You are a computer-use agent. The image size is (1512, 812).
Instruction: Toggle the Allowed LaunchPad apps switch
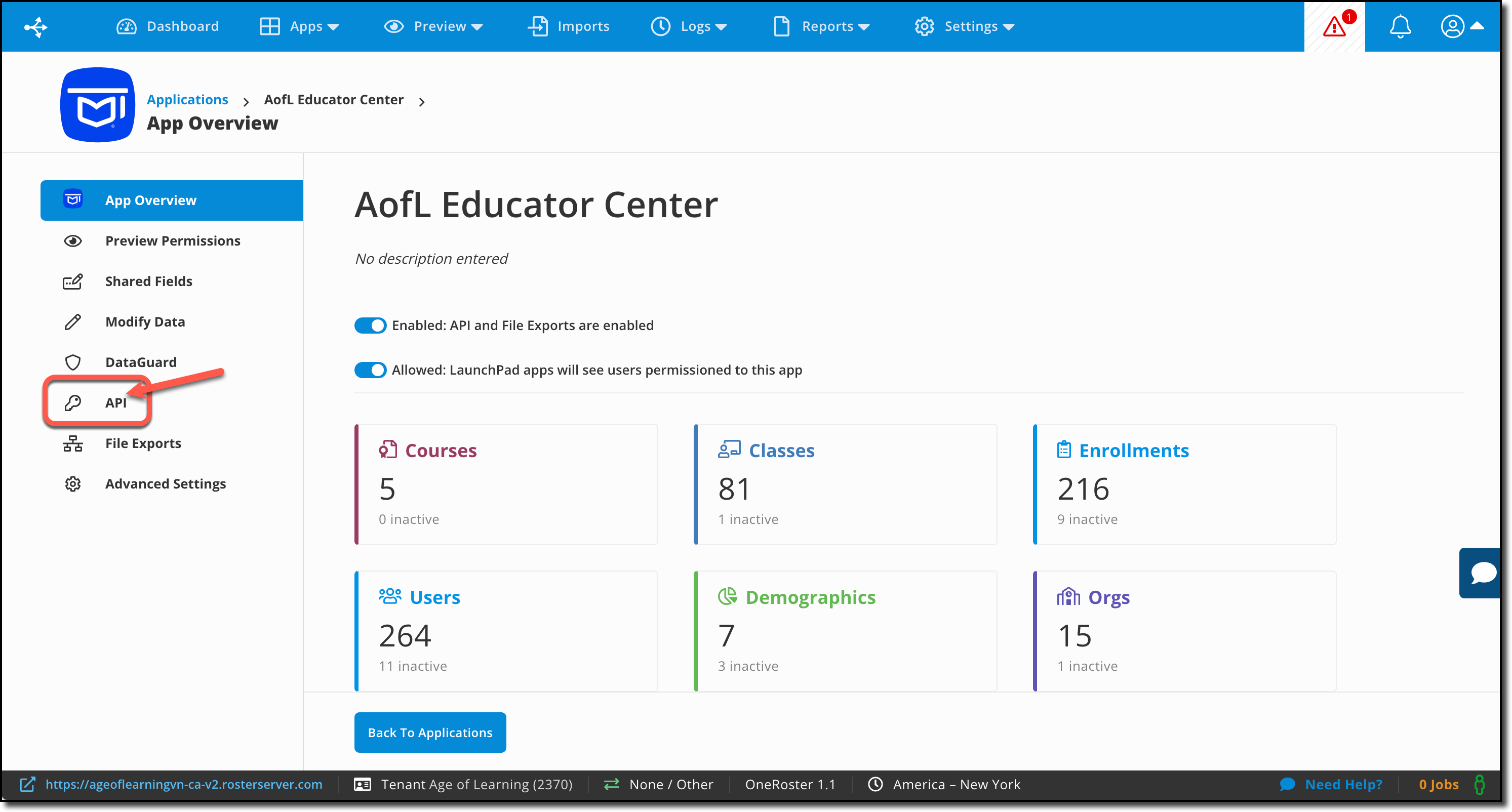point(370,370)
